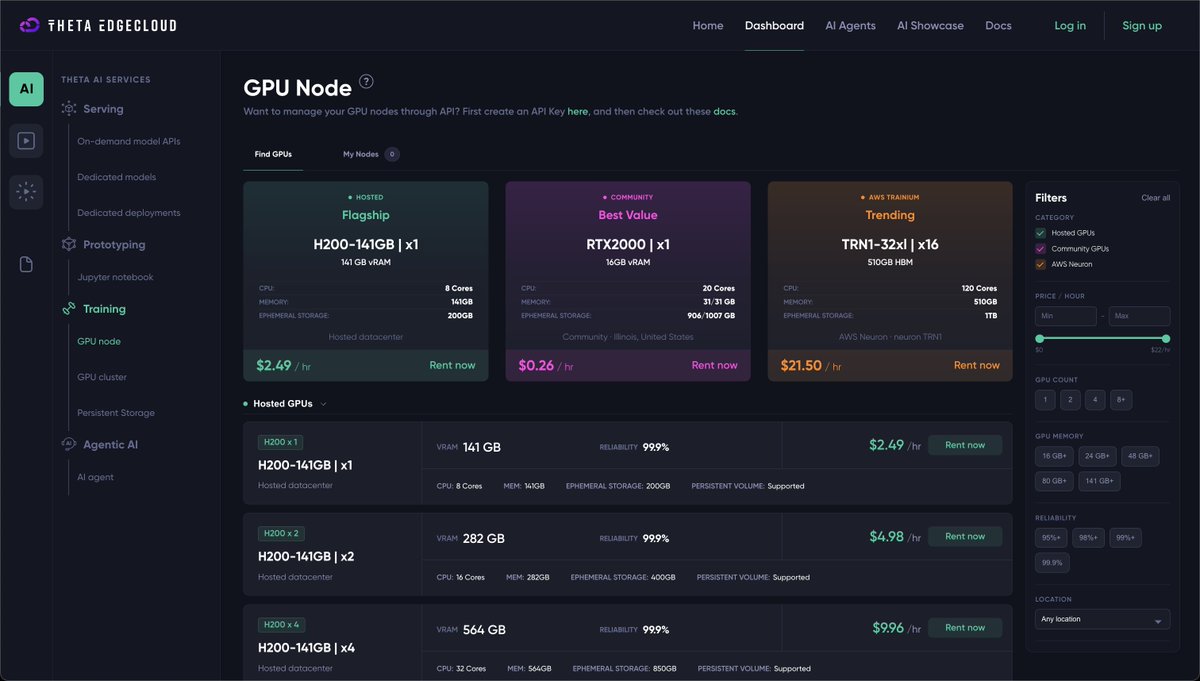Collapse the Hosted GPUs list section
1200x681 pixels.
(324, 404)
